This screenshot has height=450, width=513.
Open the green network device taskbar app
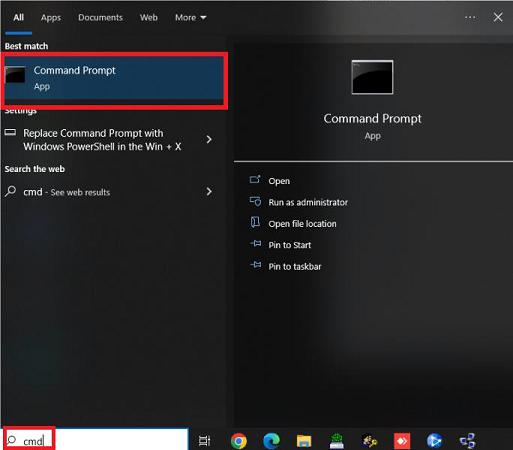pyautogui.click(x=337, y=441)
